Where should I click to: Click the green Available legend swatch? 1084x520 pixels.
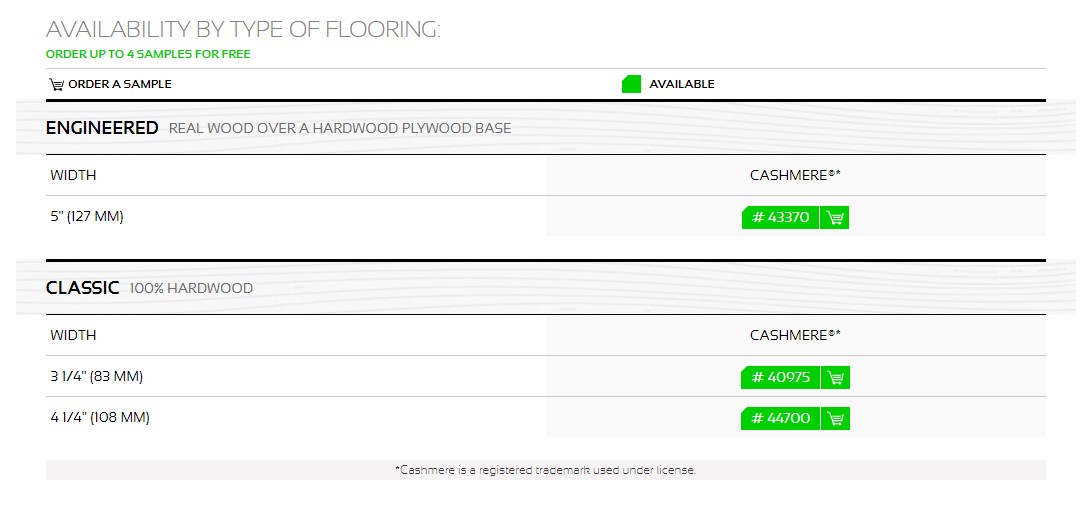631,84
